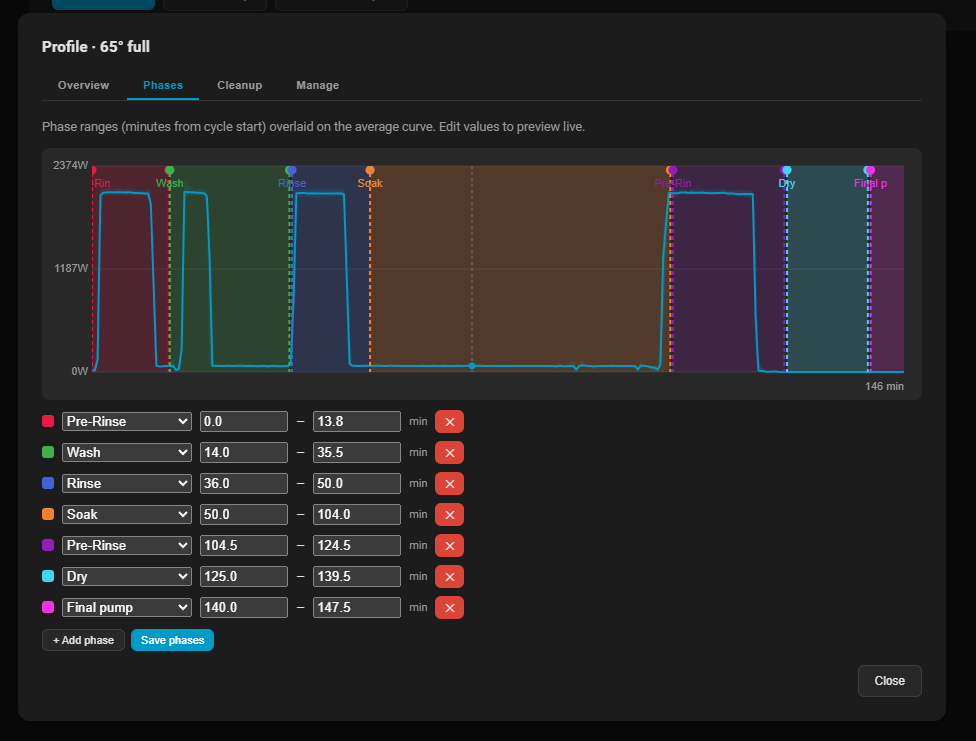Click the Save phases button
Image resolution: width=976 pixels, height=741 pixels.
tap(172, 640)
